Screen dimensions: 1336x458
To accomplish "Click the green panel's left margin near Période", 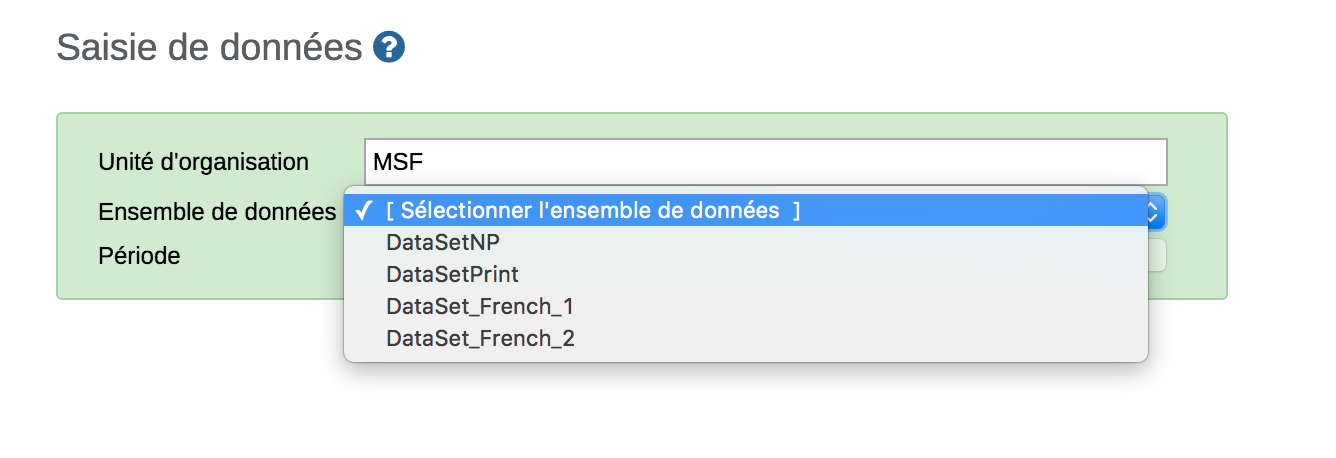I will coord(76,256).
